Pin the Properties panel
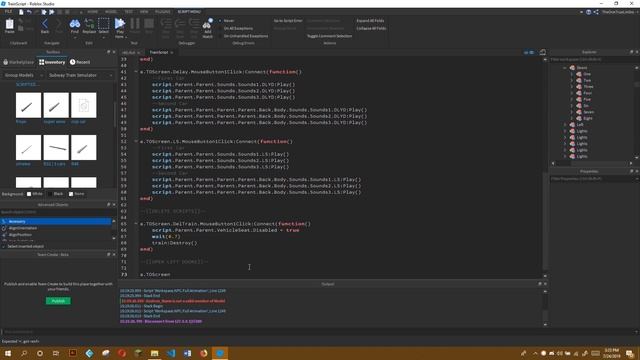 pos(631,171)
